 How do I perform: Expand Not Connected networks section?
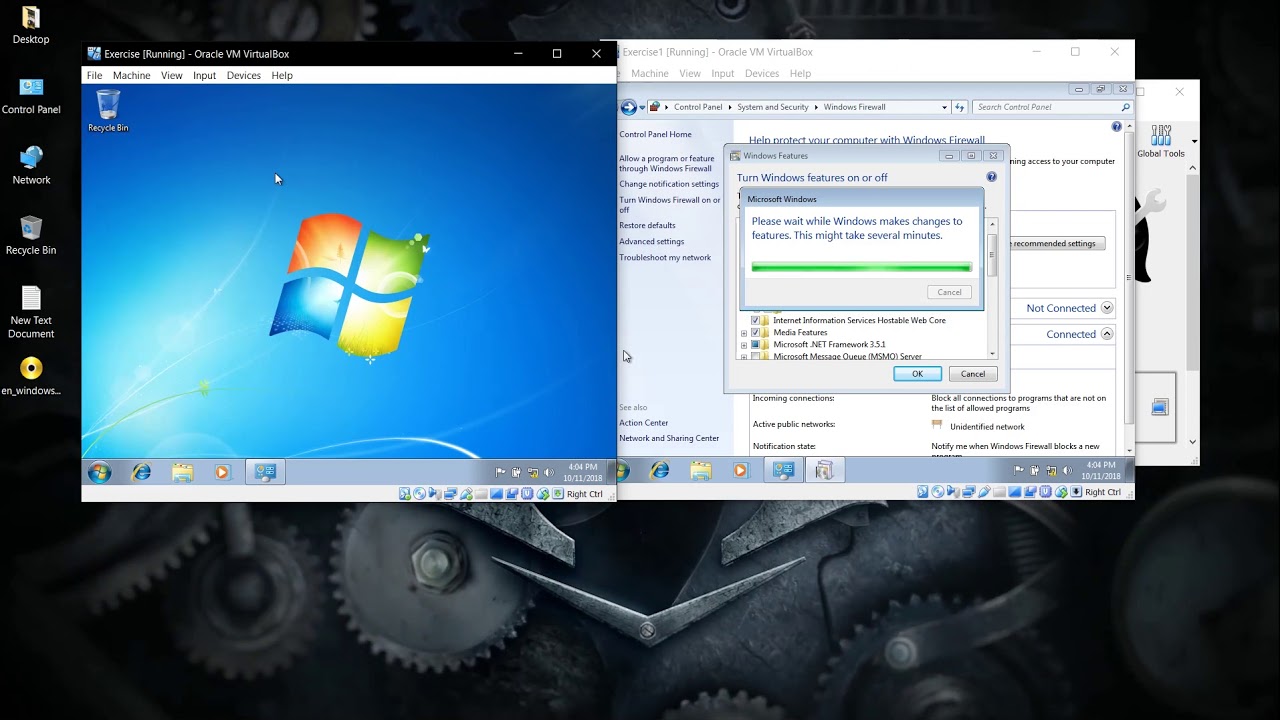coord(1107,308)
